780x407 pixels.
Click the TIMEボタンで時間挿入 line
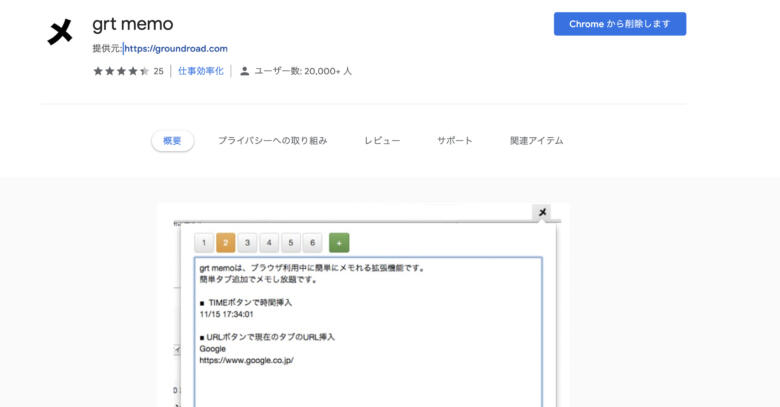tap(246, 303)
